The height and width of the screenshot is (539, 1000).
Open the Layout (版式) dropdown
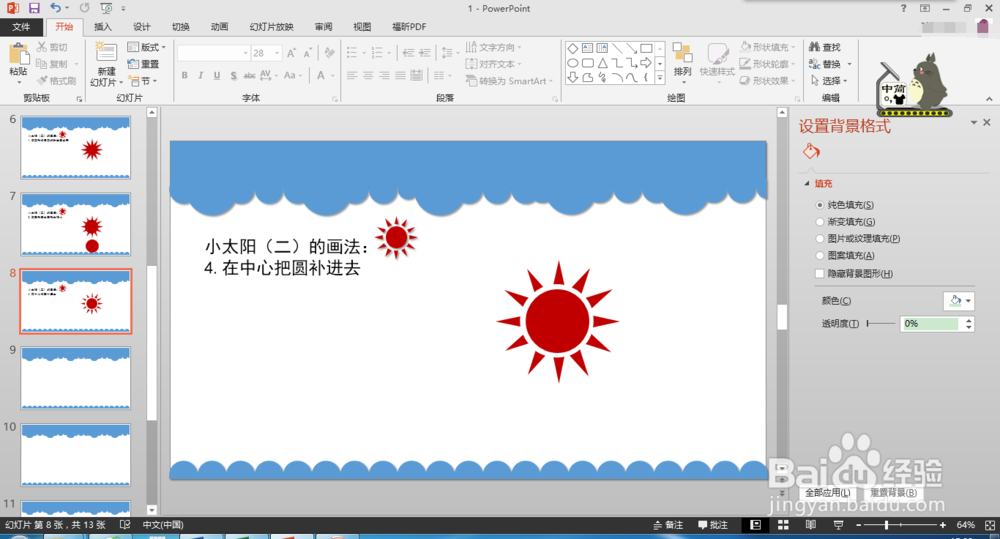146,47
